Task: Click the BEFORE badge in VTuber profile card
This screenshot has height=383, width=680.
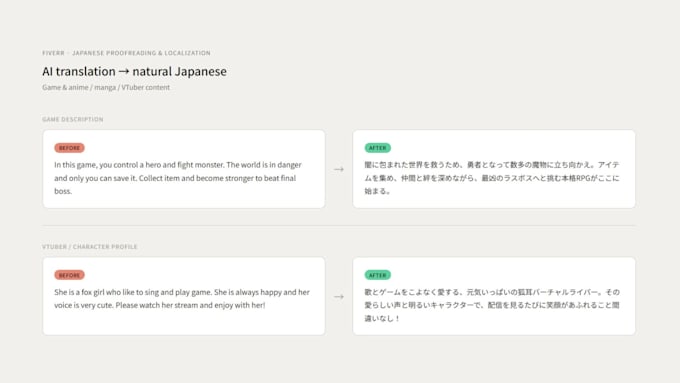Action: (x=69, y=275)
